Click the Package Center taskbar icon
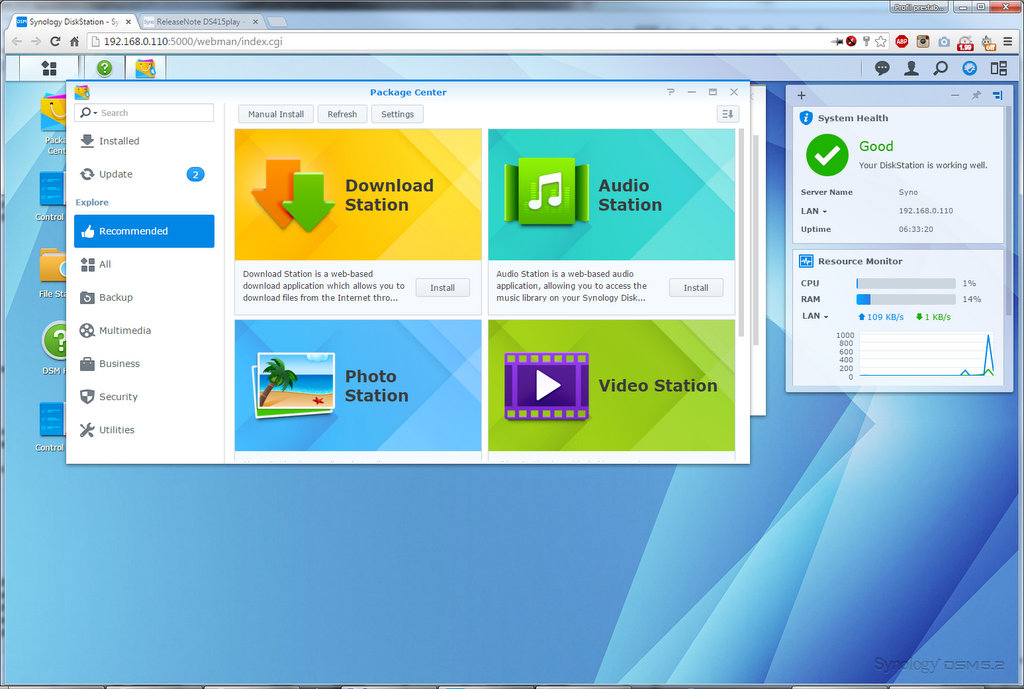The width and height of the screenshot is (1024, 689). (145, 68)
